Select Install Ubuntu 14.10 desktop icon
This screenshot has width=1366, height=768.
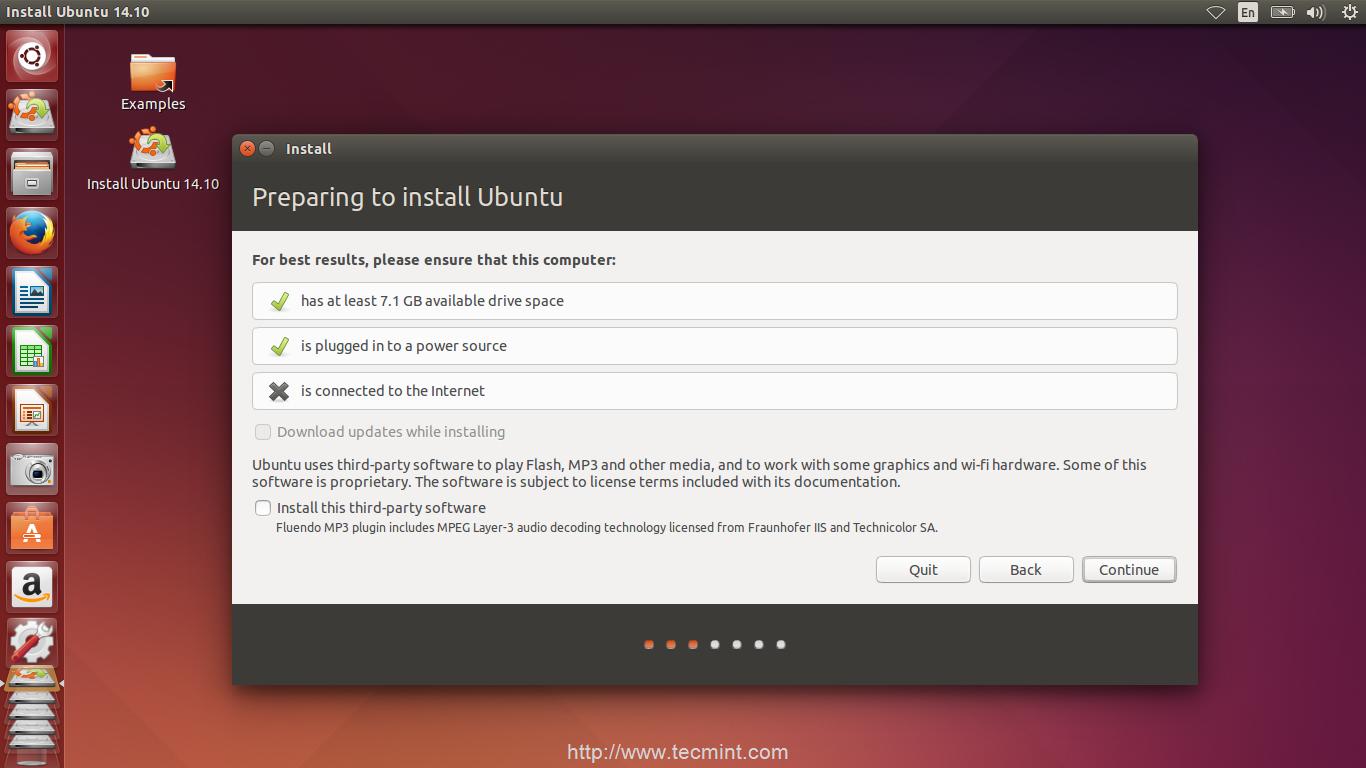tap(153, 159)
